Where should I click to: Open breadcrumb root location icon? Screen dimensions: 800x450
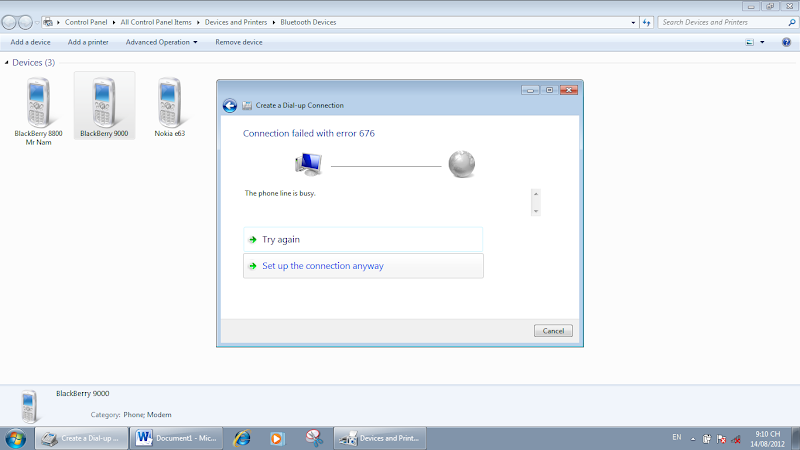[47, 22]
